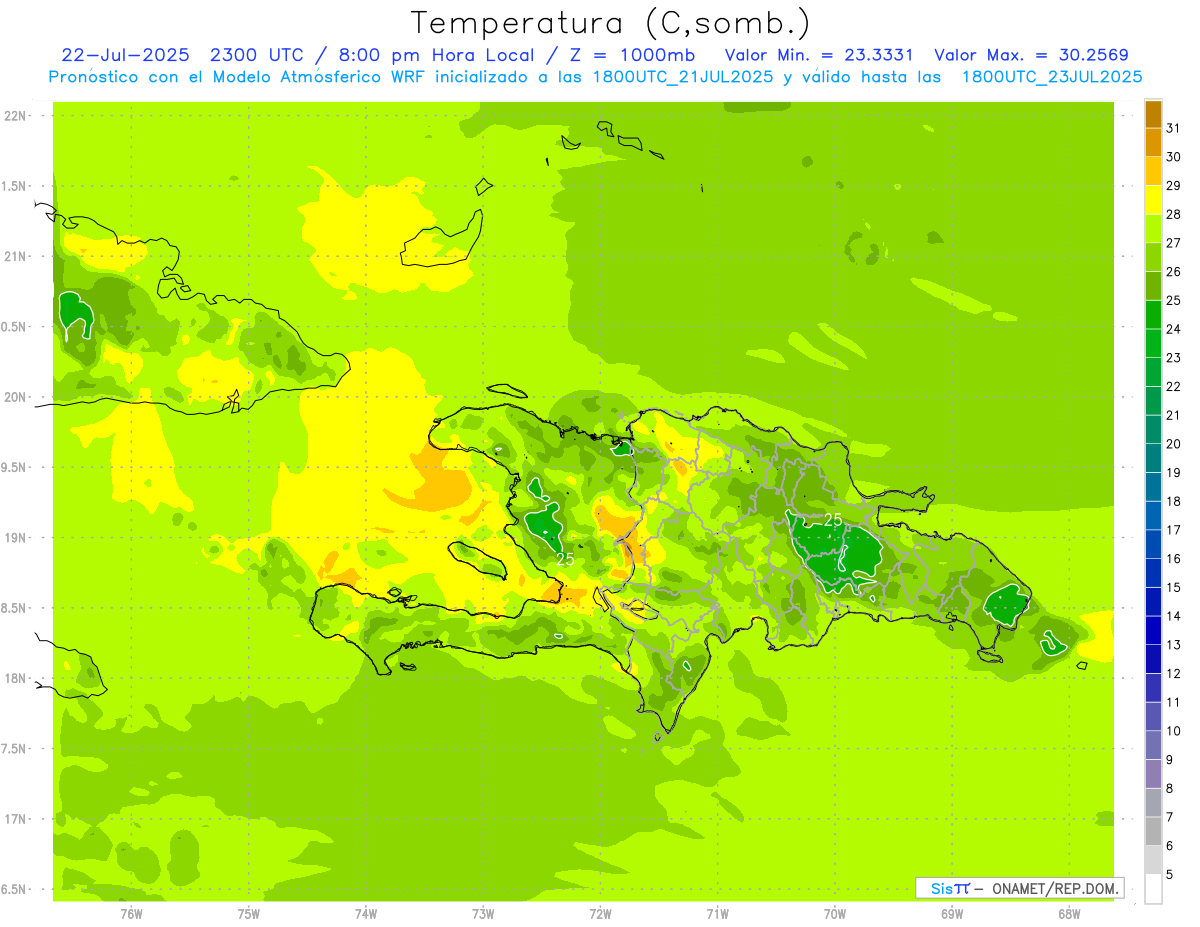Click the "18N" latitude axis label

click(x=15, y=678)
